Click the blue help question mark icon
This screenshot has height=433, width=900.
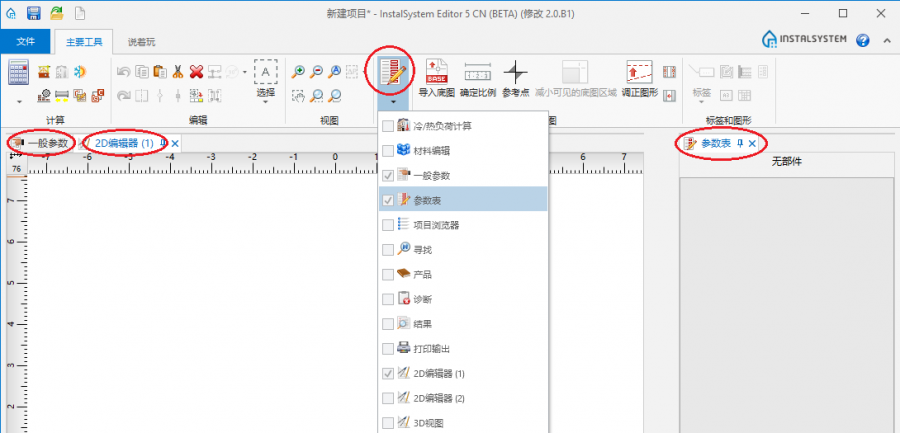pyautogui.click(x=862, y=40)
